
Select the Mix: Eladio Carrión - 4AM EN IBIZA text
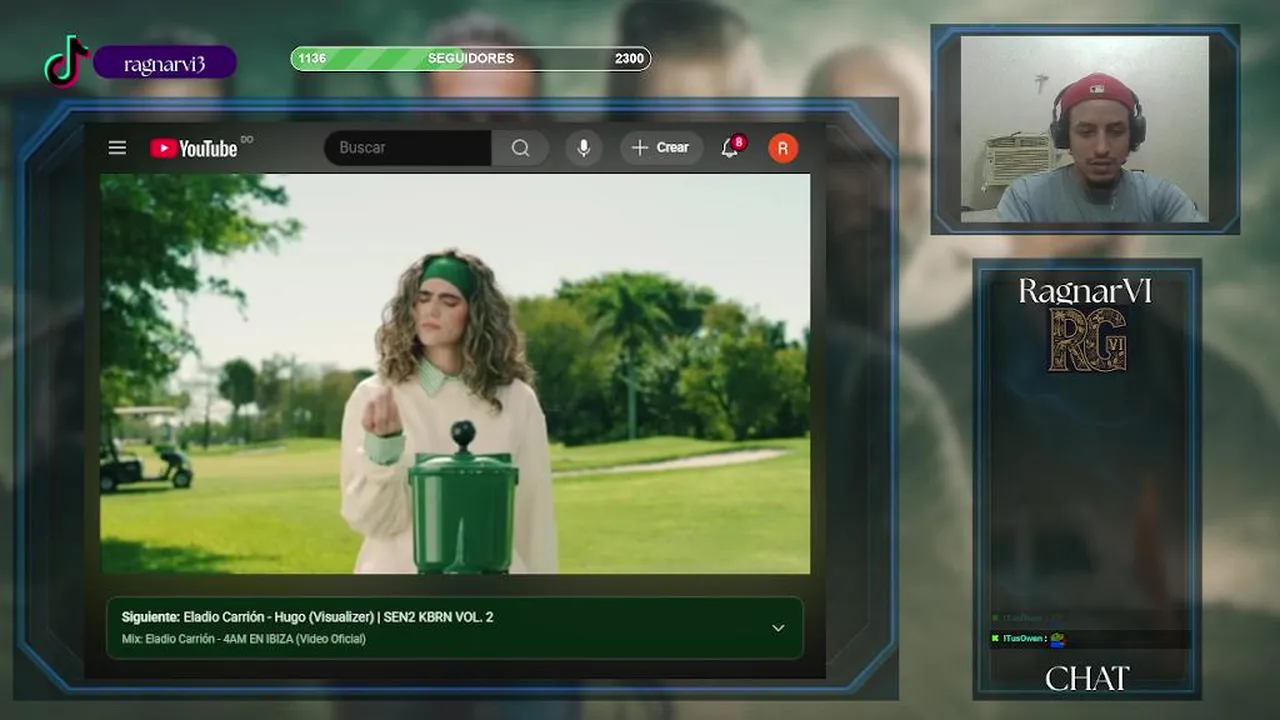pyautogui.click(x=244, y=639)
